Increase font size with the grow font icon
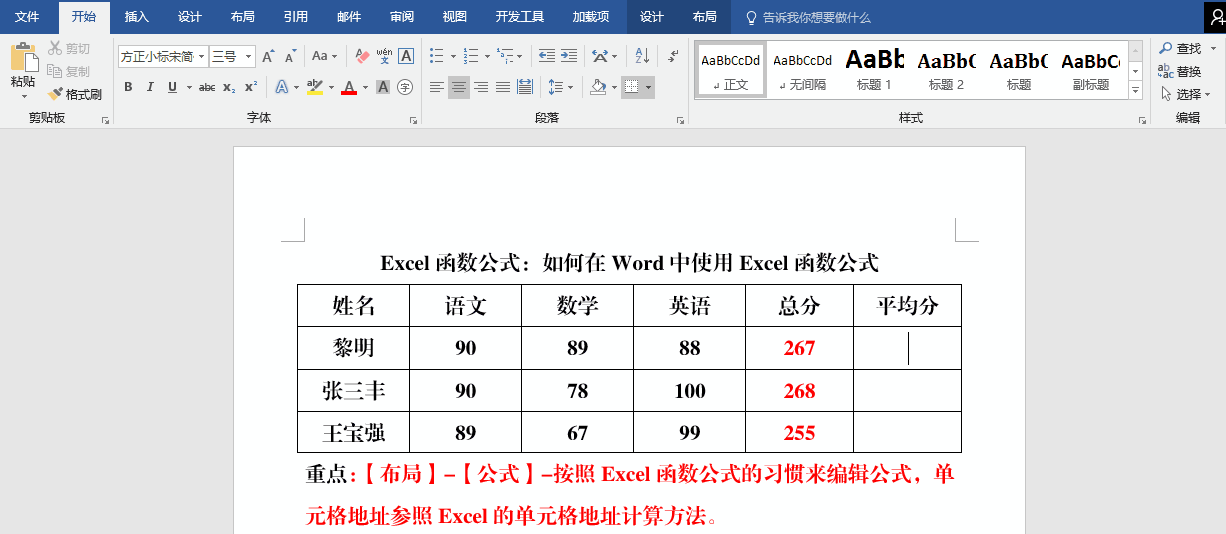Viewport: 1226px width, 534px height. [268, 57]
